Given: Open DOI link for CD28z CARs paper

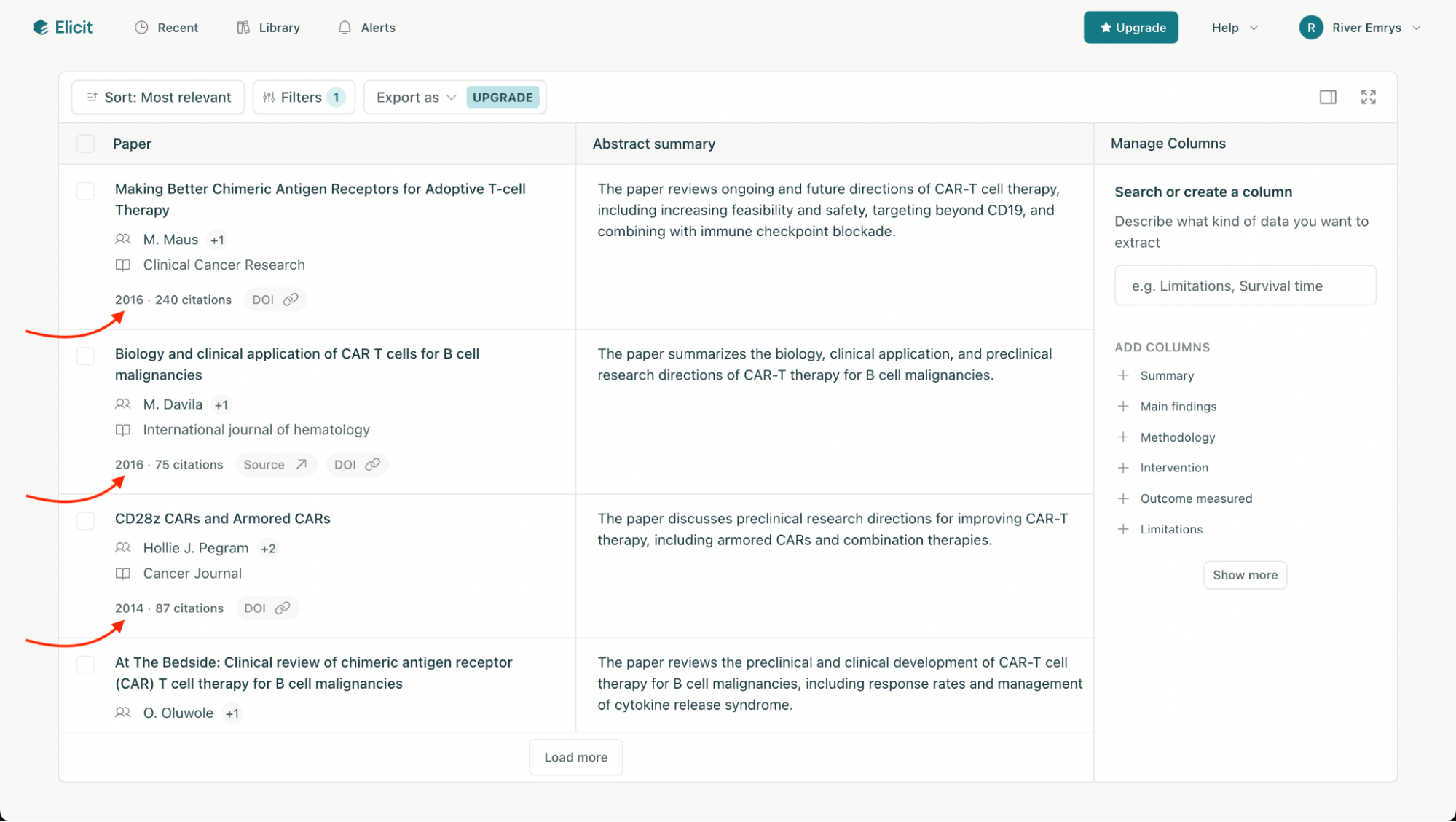Looking at the screenshot, I should coord(267,608).
